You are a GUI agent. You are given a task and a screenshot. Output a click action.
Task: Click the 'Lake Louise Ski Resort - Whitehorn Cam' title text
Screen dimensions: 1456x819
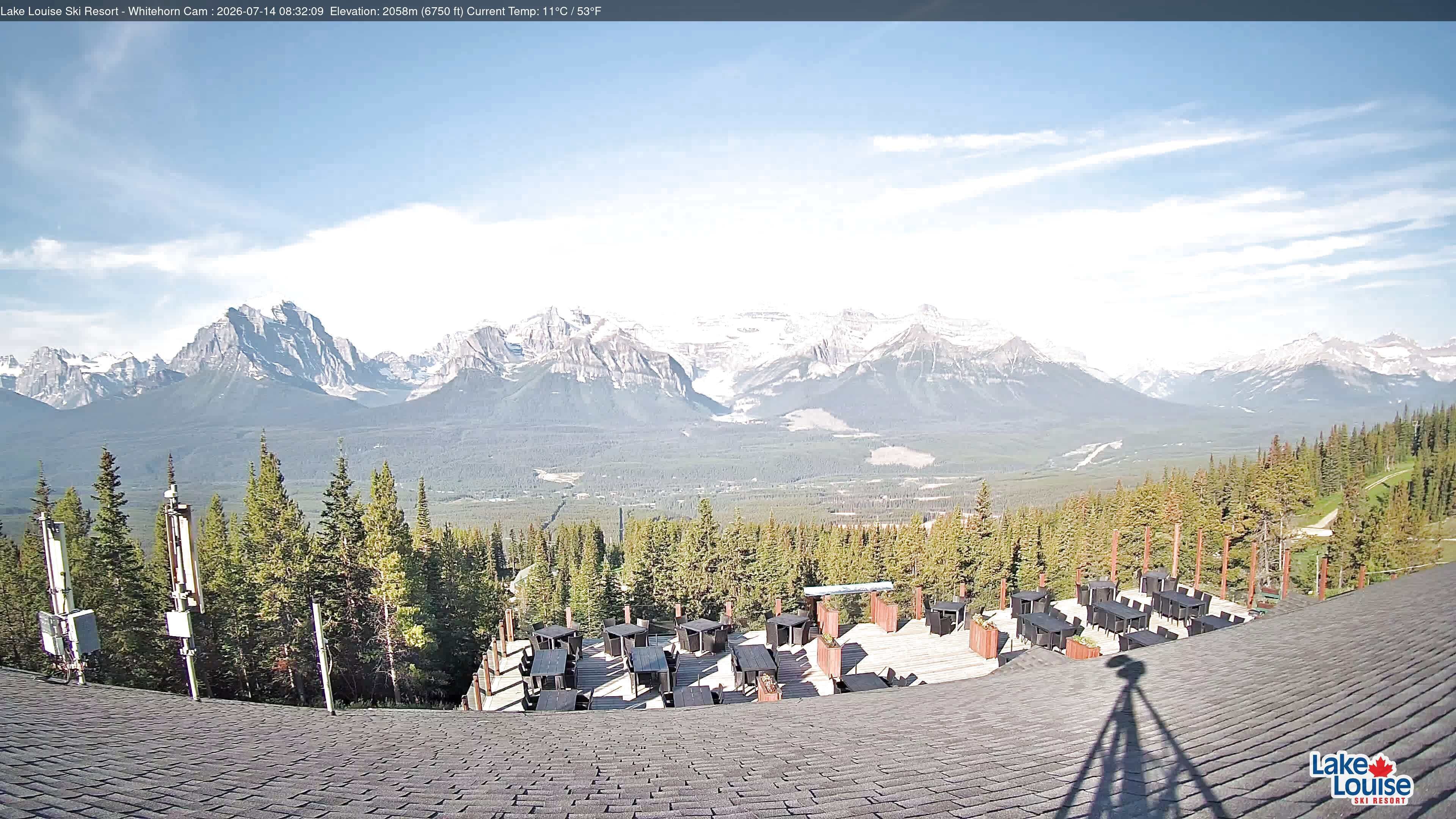click(104, 11)
